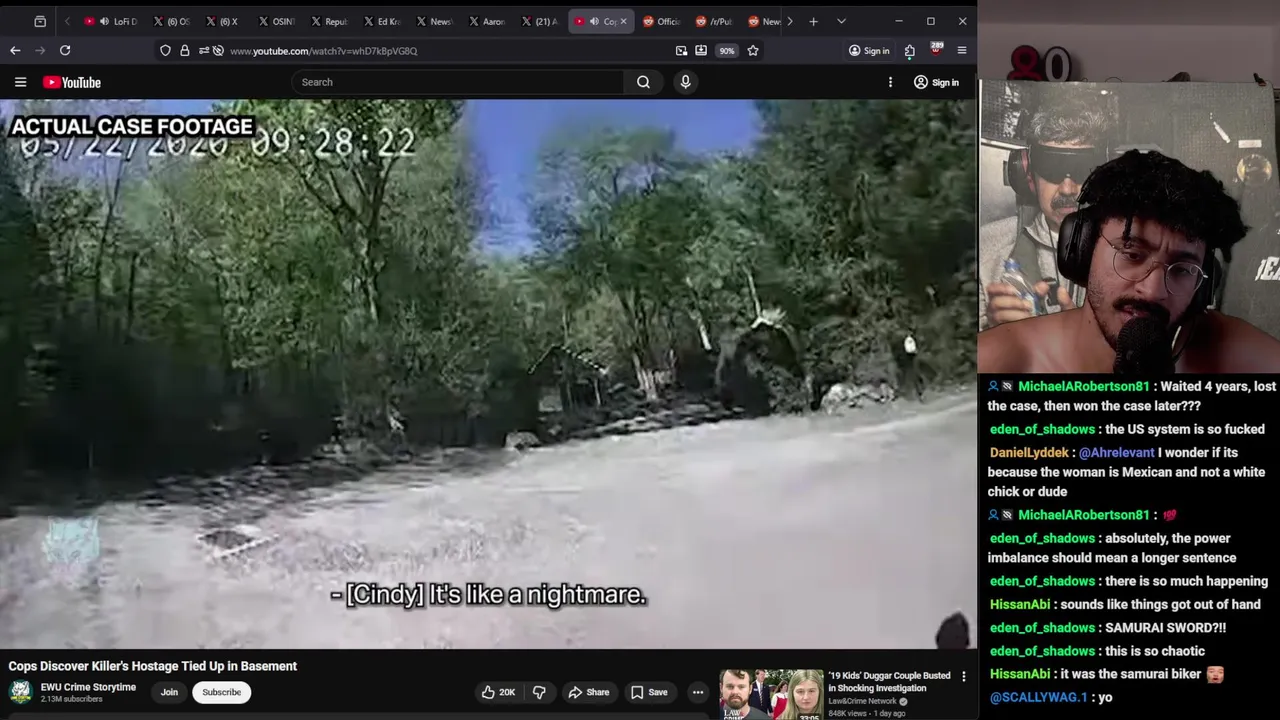Open the '19 Kids' Duggar Couple Busted title
The image size is (1280, 720).
click(889, 682)
